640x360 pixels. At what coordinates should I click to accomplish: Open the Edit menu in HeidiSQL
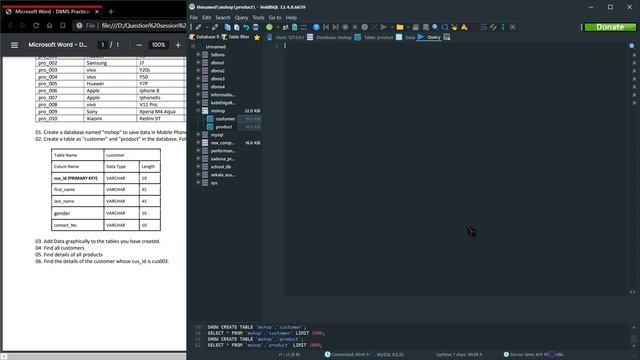[x=207, y=18]
